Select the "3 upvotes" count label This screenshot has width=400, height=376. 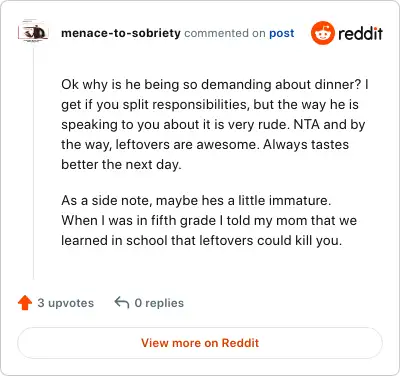point(66,303)
